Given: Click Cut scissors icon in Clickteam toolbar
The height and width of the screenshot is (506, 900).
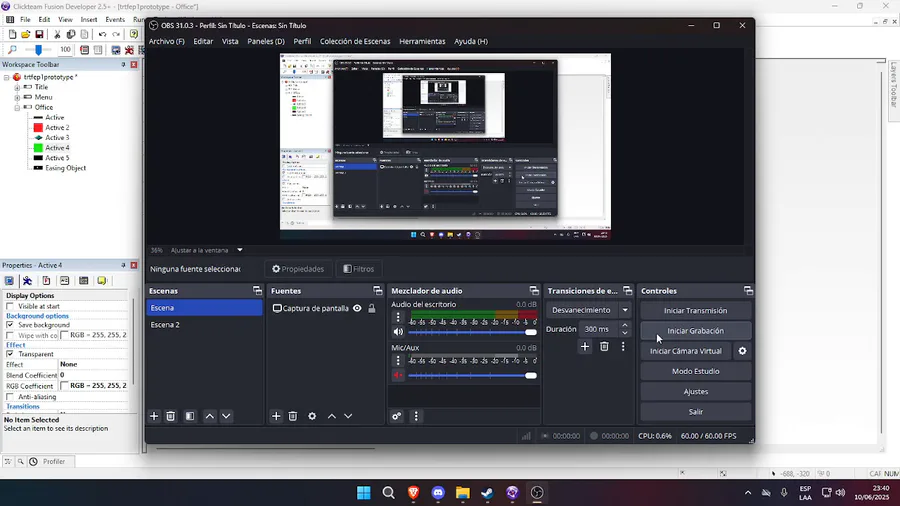Looking at the screenshot, I should click(x=57, y=34).
